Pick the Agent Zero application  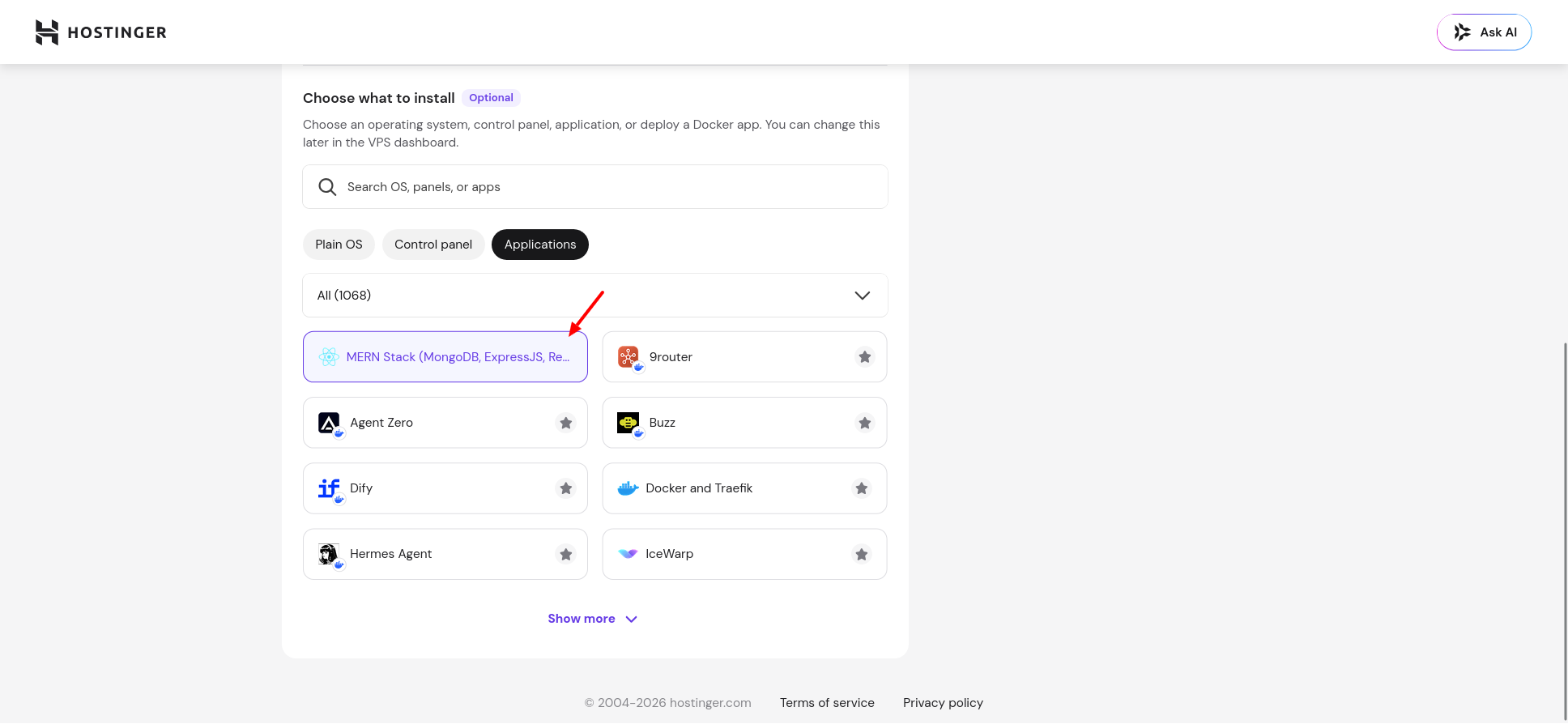click(x=445, y=423)
